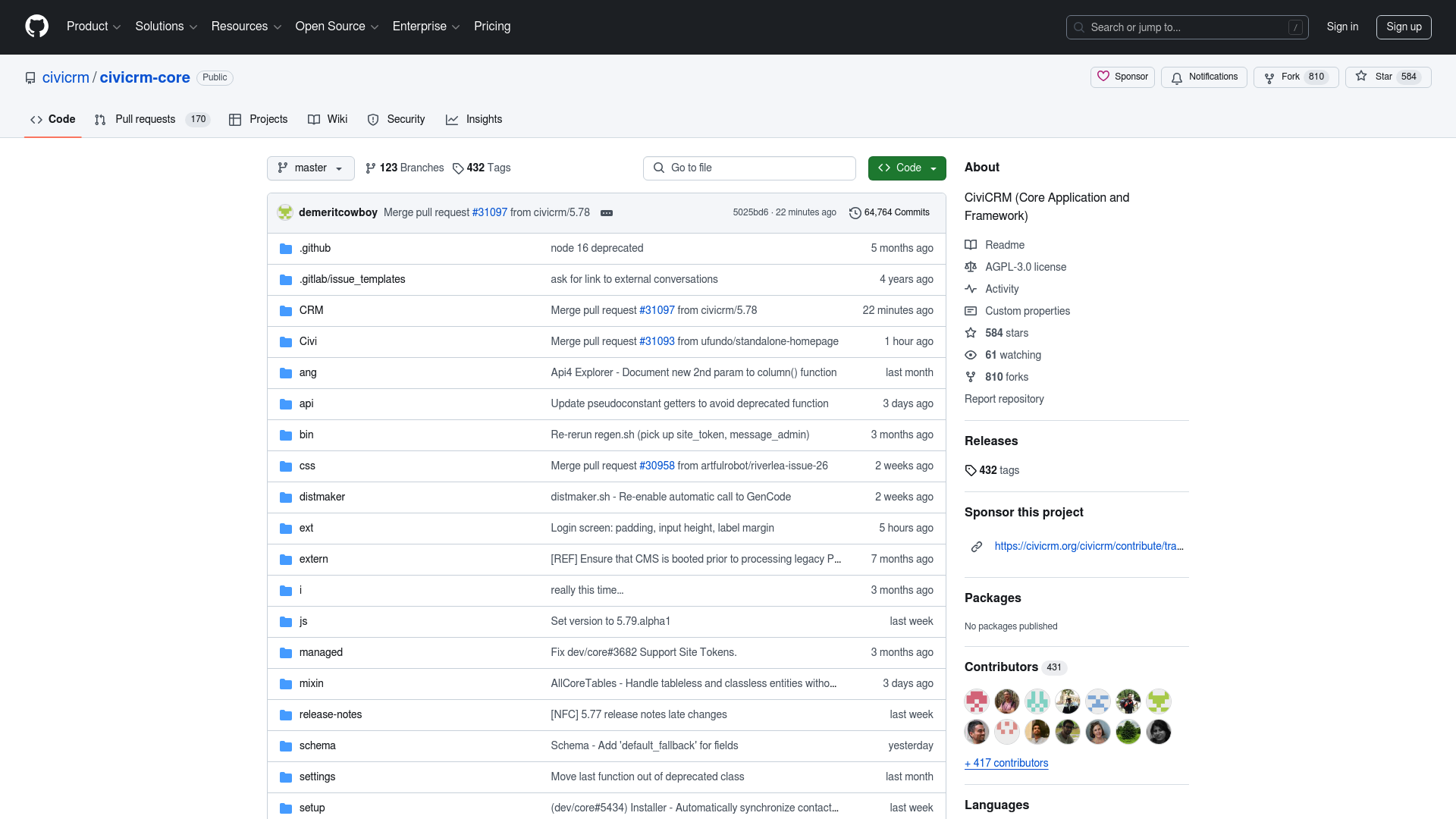Click the first contributor avatar

tap(977, 701)
